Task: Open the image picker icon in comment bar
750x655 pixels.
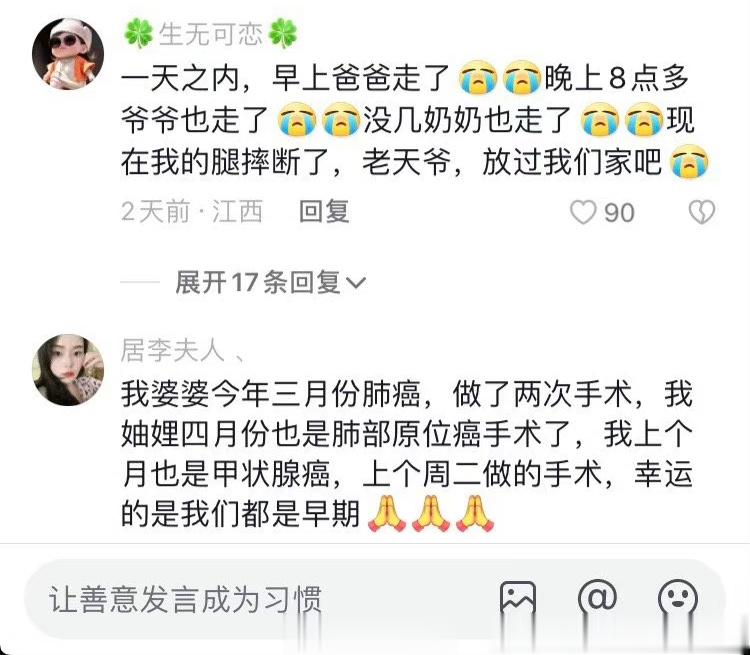Action: tap(518, 598)
